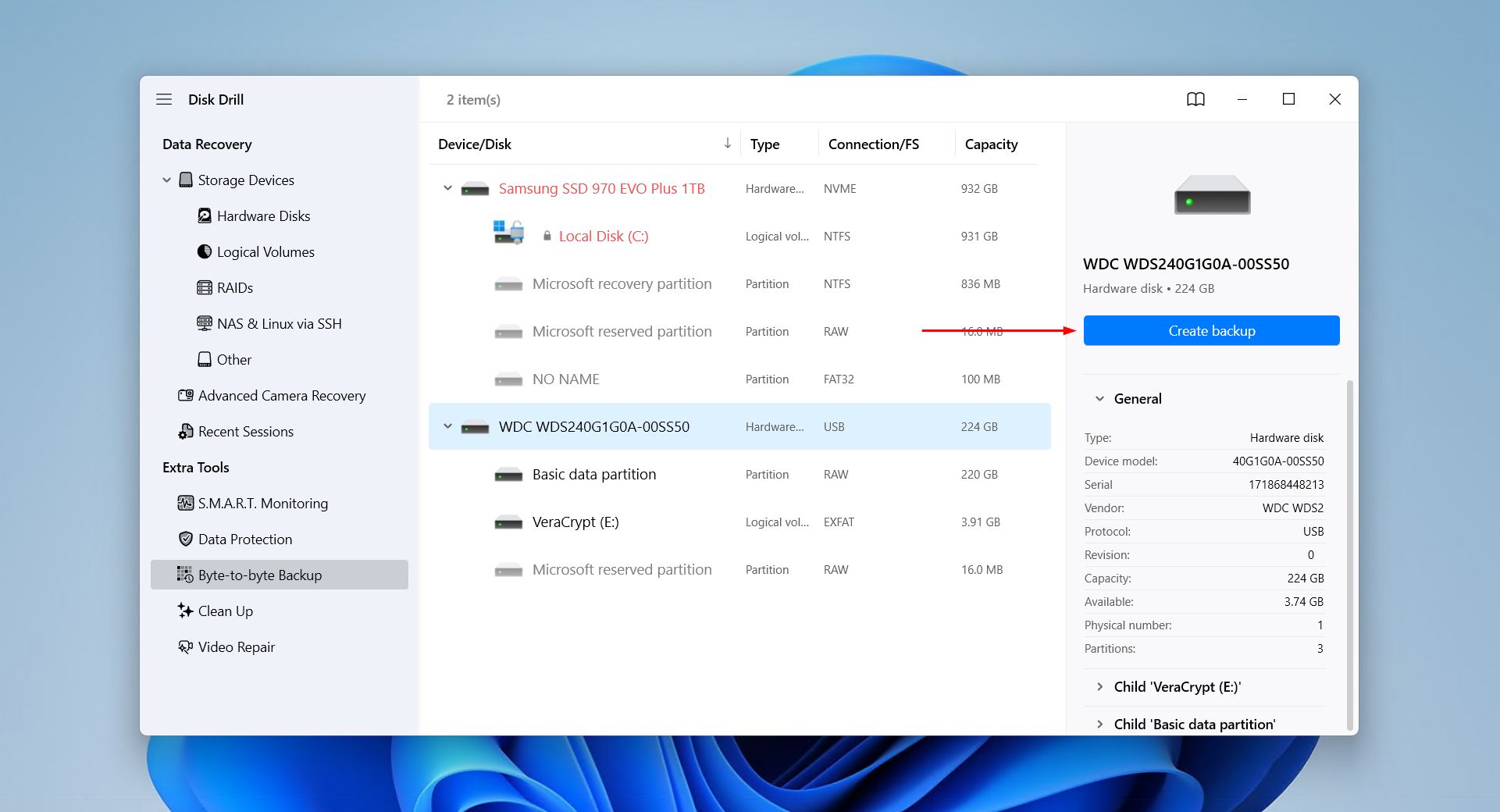This screenshot has height=812, width=1500.
Task: Click the Basic data partition drive icon
Action: [x=508, y=475]
